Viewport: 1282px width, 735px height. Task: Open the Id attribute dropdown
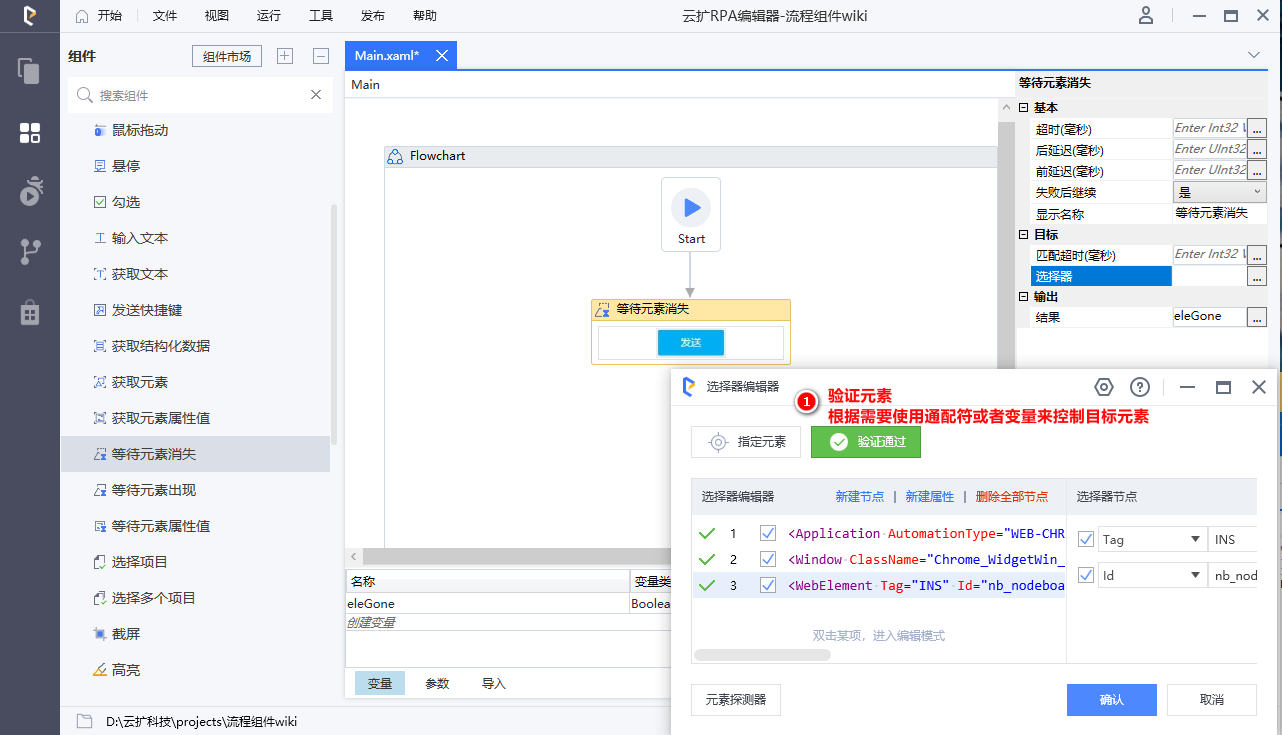click(1195, 576)
